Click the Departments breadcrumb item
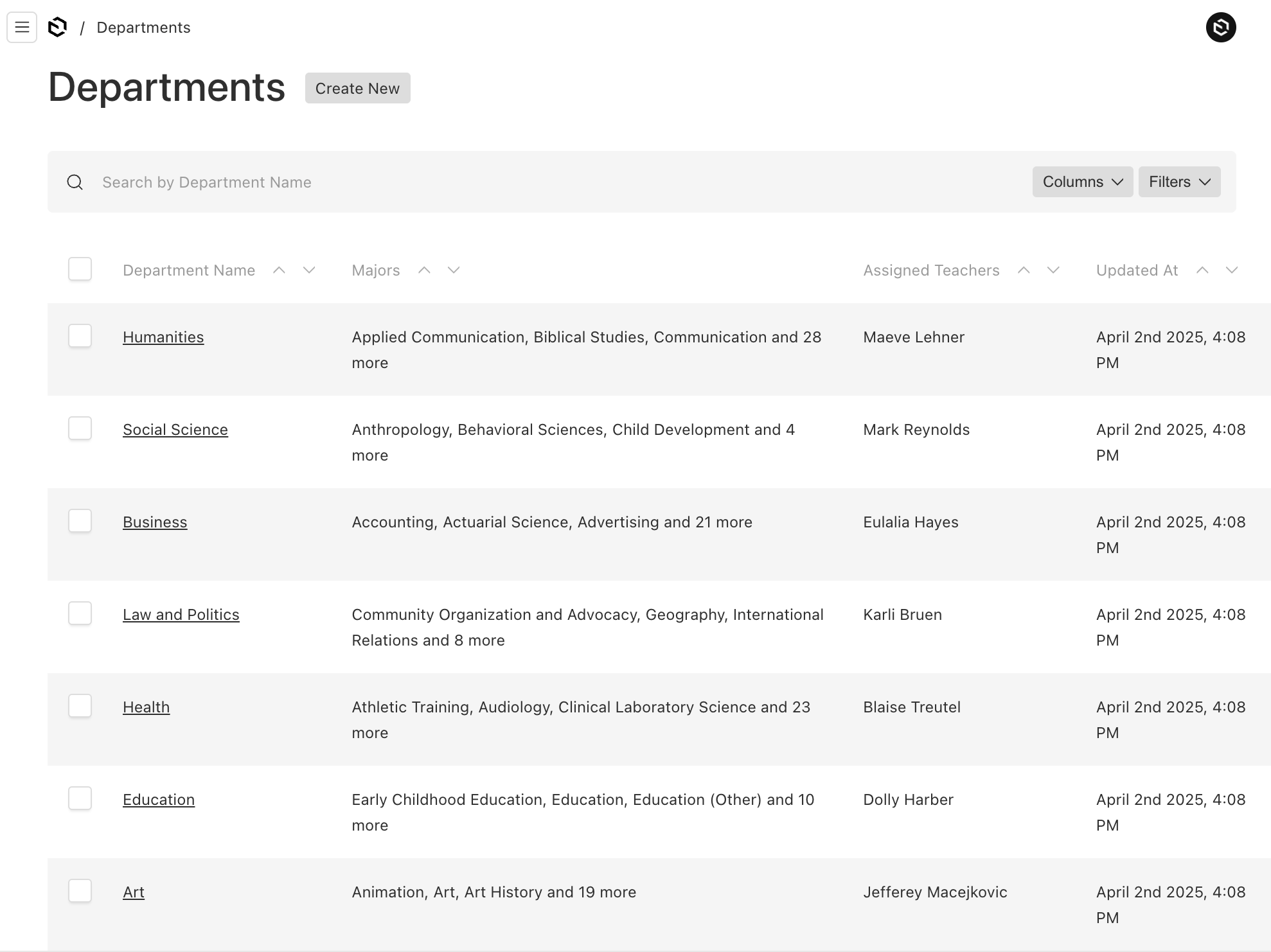This screenshot has width=1271, height=952. pyautogui.click(x=143, y=28)
